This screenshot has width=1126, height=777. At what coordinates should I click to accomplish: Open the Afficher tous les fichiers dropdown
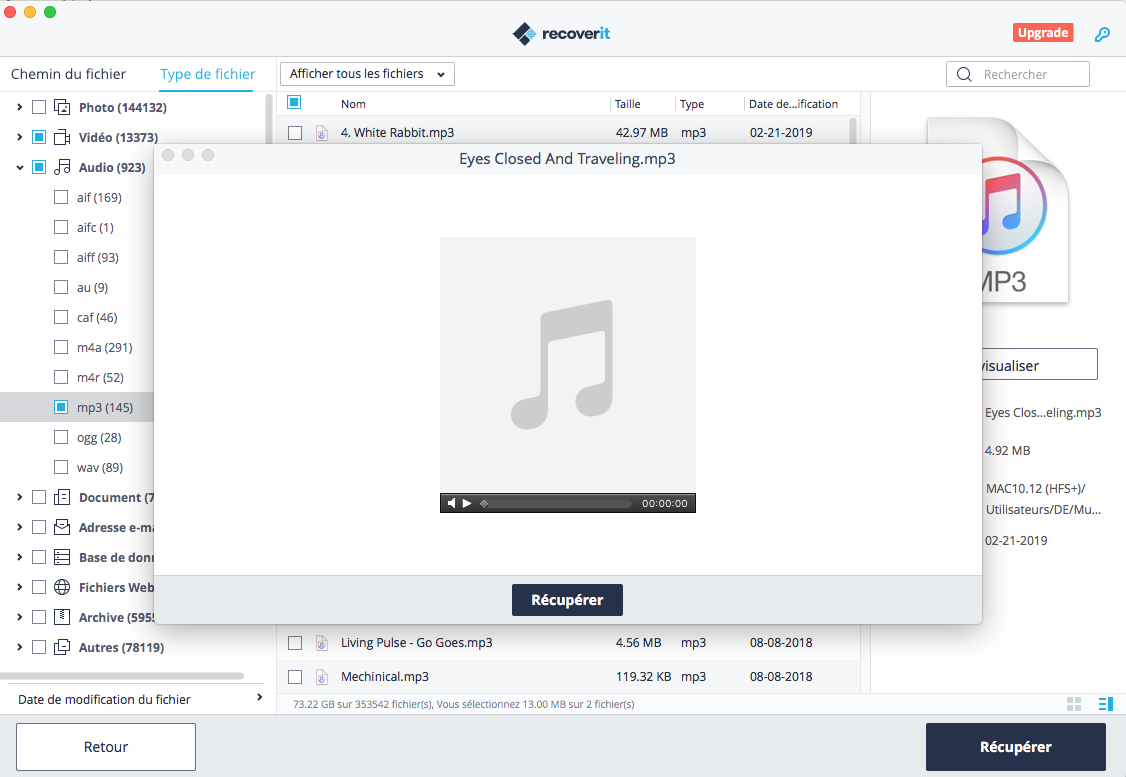point(367,74)
